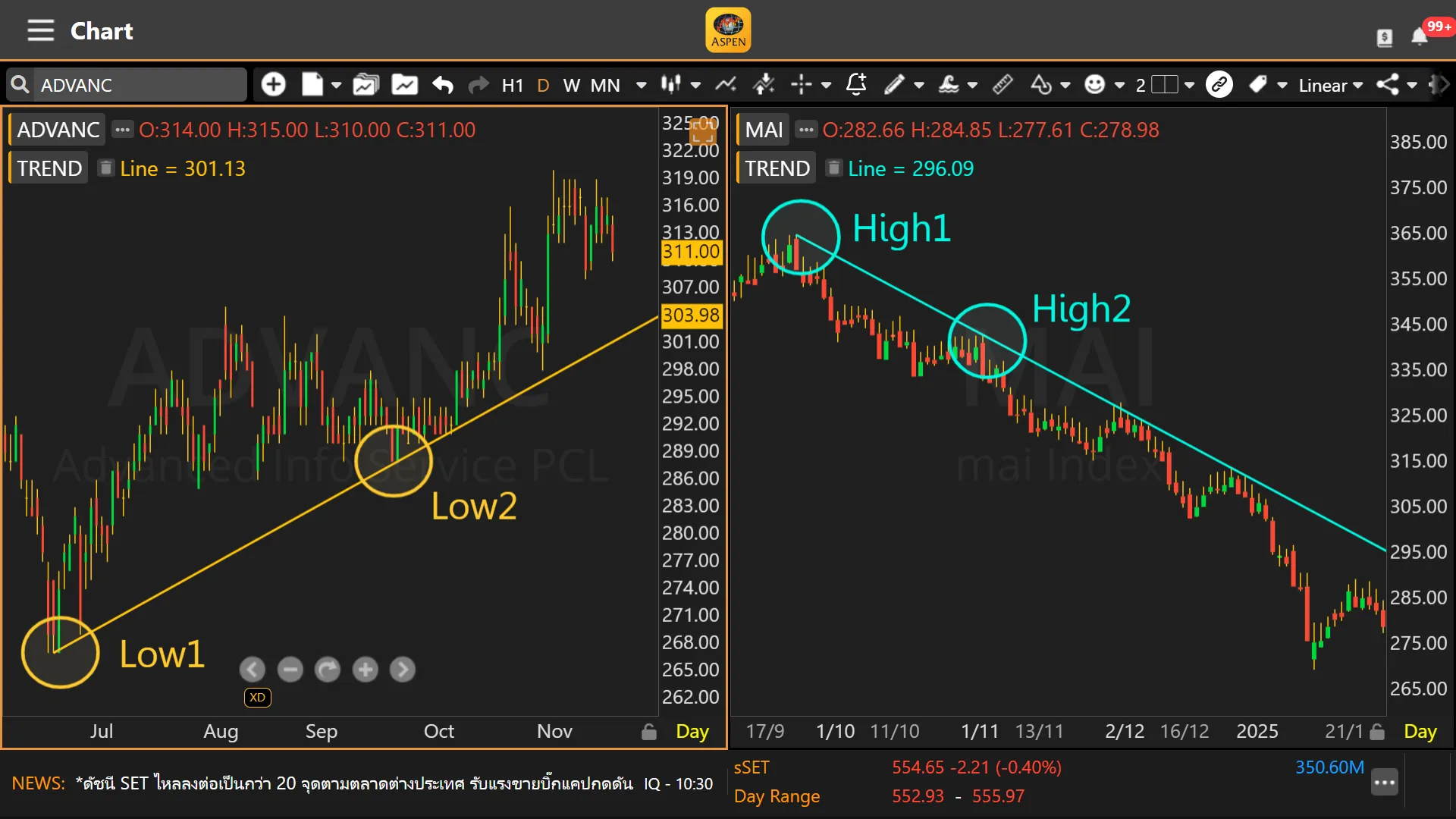1456x819 pixels.
Task: Open the candlestick chart type dropdown arrow
Action: [x=695, y=85]
